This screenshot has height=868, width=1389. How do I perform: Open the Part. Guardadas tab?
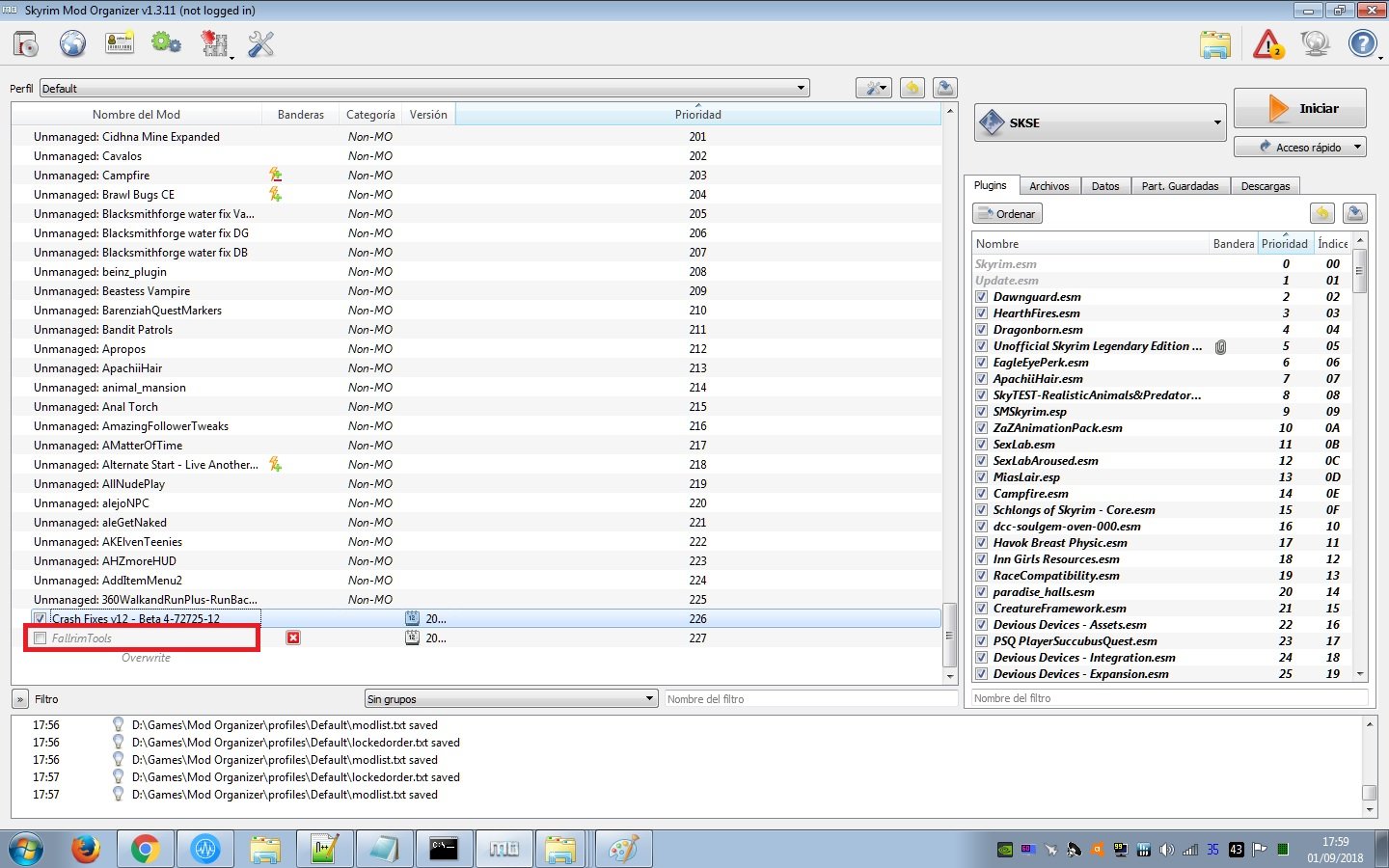tap(1181, 186)
